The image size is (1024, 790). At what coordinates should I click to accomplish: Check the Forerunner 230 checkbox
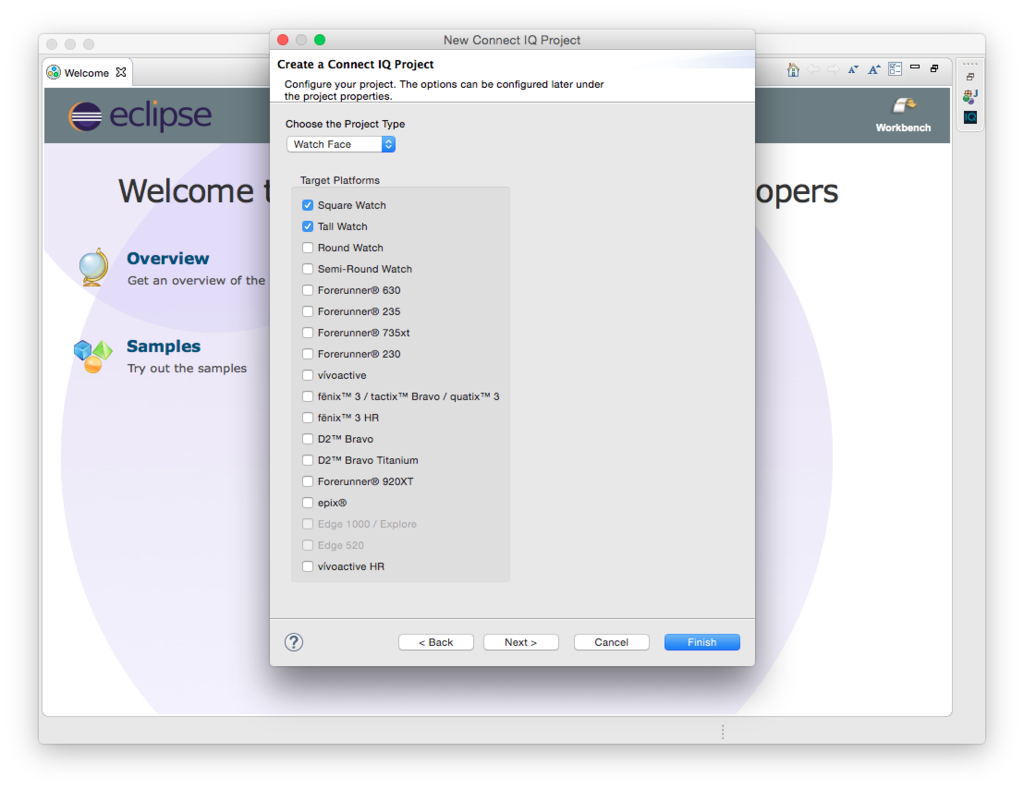click(308, 354)
